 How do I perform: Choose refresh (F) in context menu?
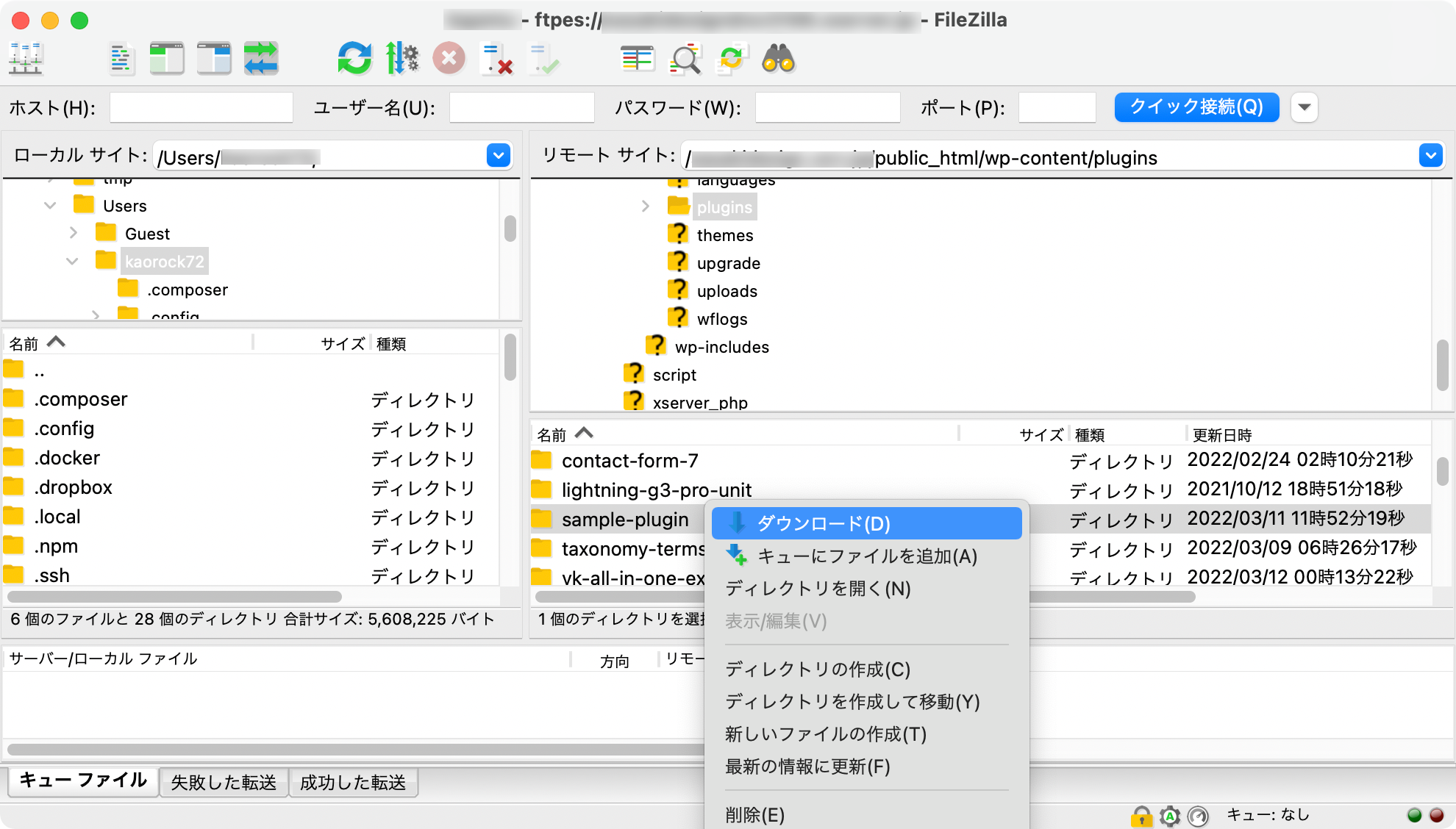[x=866, y=766]
